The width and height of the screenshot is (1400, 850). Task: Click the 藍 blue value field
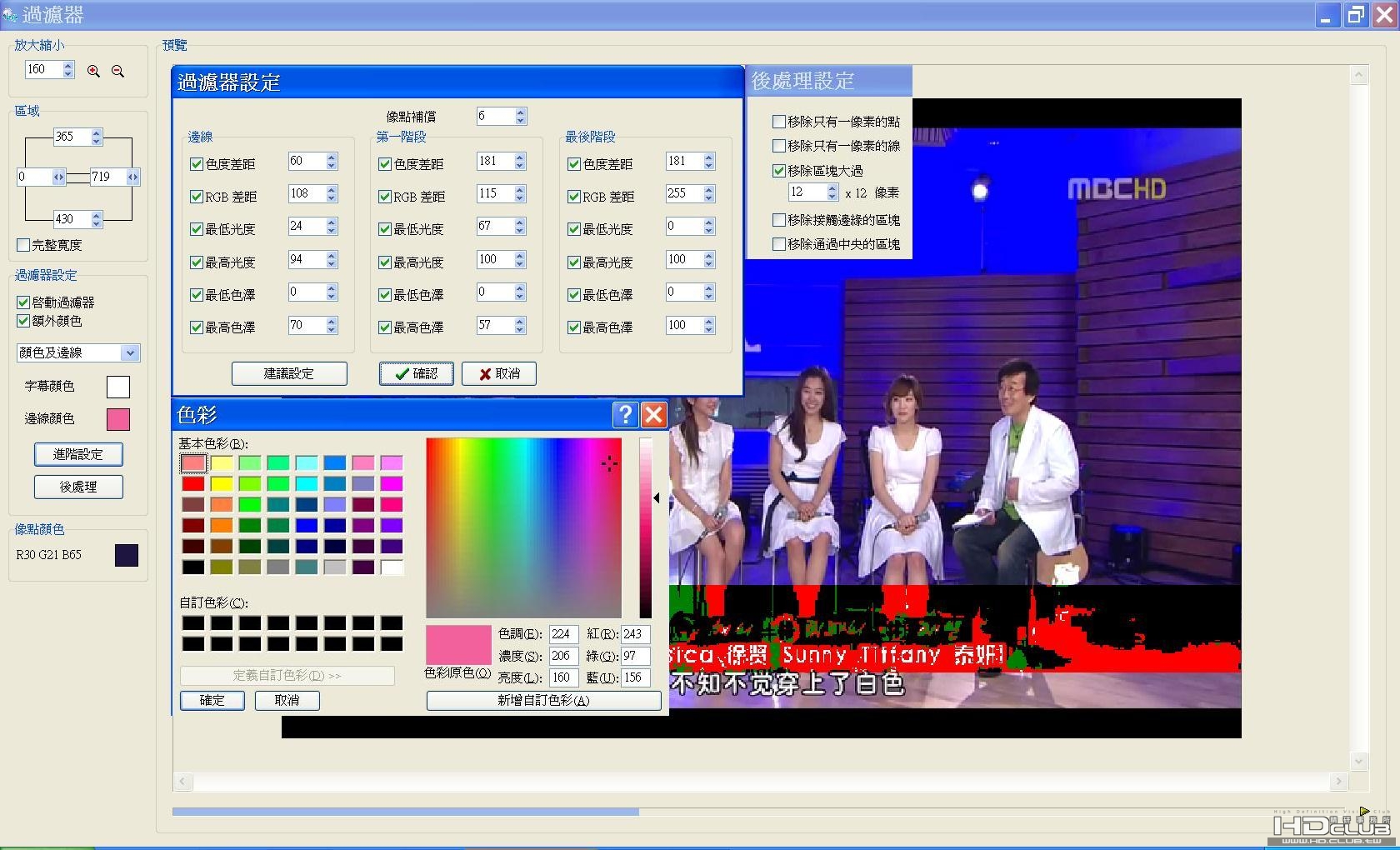(x=635, y=677)
